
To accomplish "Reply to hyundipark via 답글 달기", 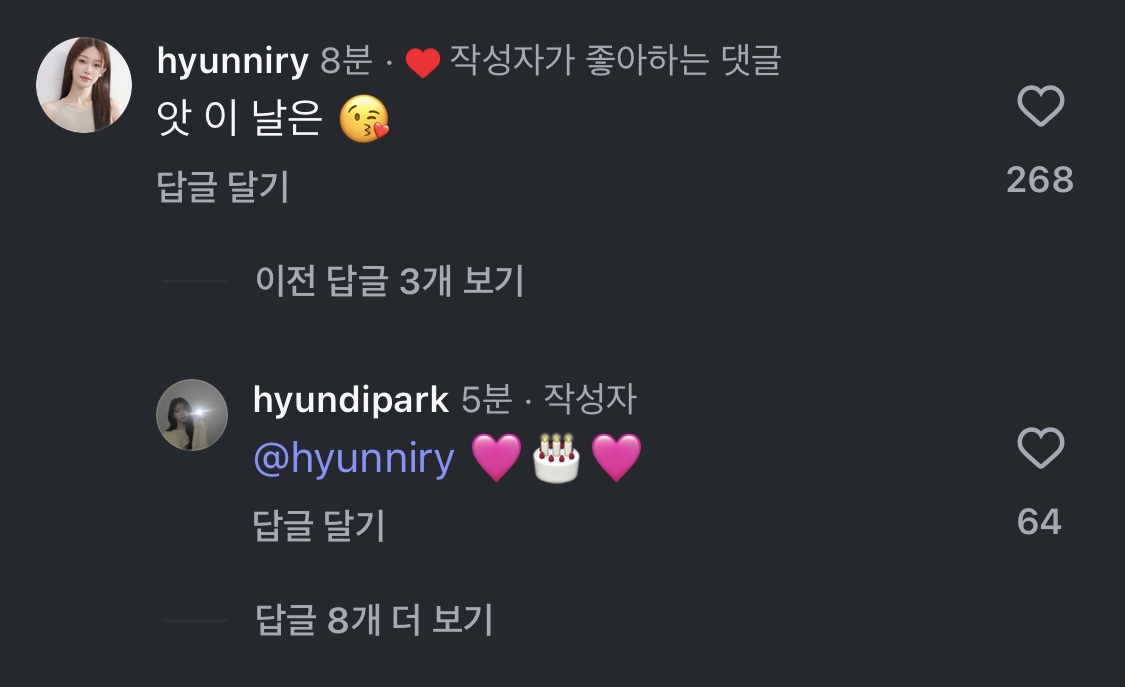I will click(319, 526).
